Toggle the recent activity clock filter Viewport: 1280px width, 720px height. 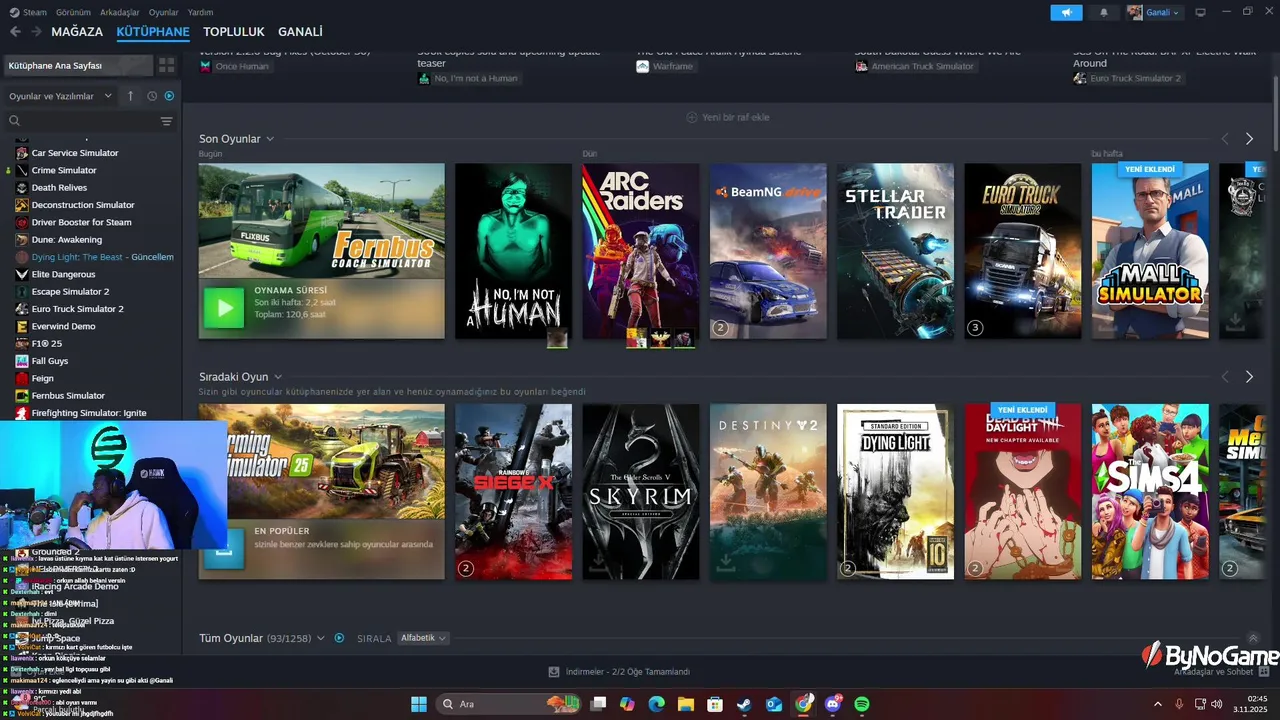(x=152, y=96)
